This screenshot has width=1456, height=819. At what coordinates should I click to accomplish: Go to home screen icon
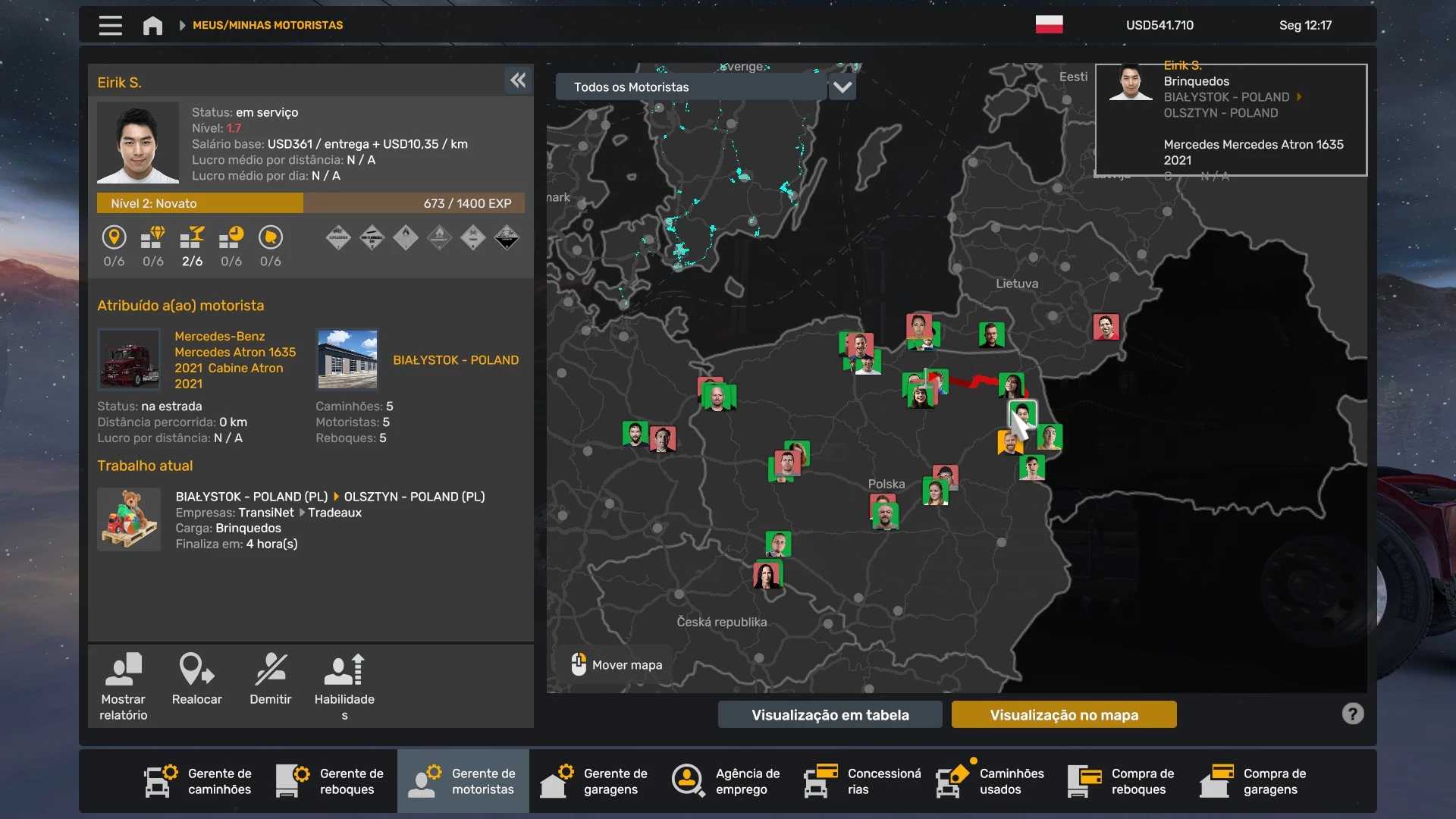point(152,25)
